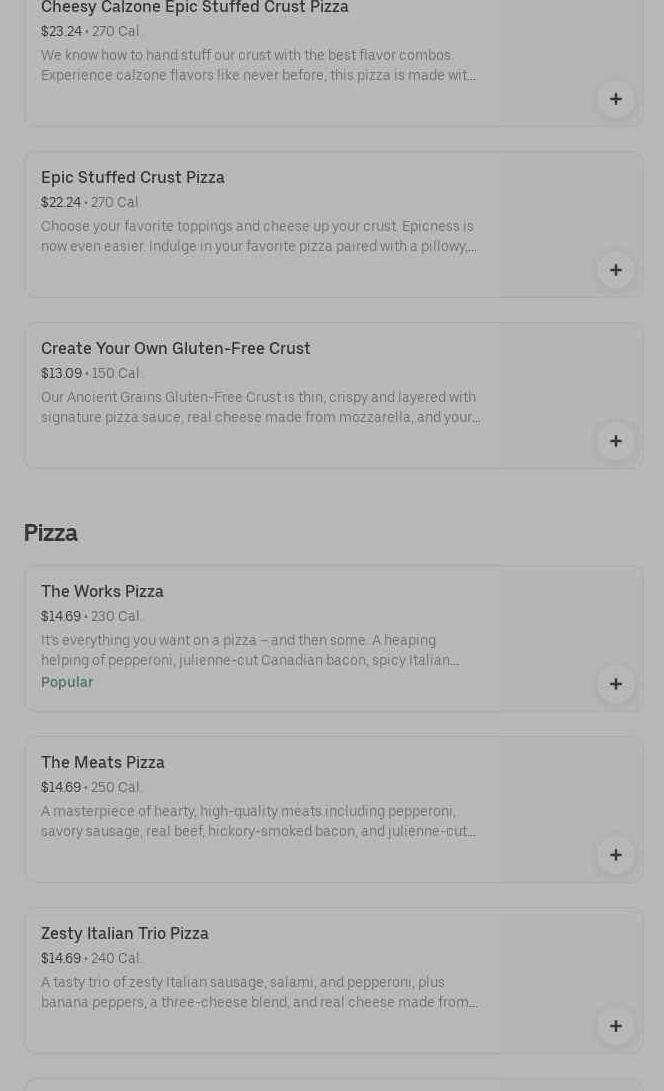Open the Epic Stuffed Crust Pizza title
This screenshot has height=1091, width=664.
point(133,177)
